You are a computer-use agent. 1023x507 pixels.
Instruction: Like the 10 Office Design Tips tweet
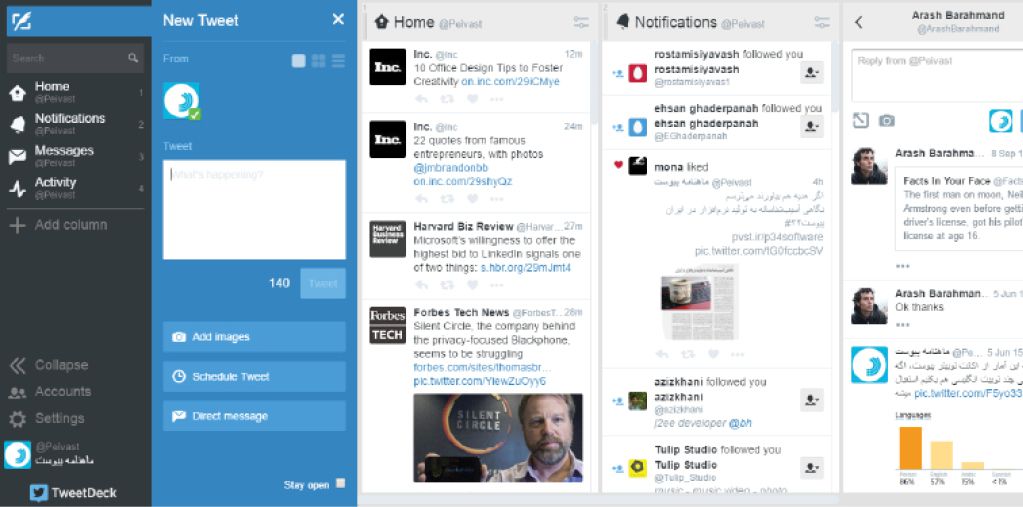[472, 99]
